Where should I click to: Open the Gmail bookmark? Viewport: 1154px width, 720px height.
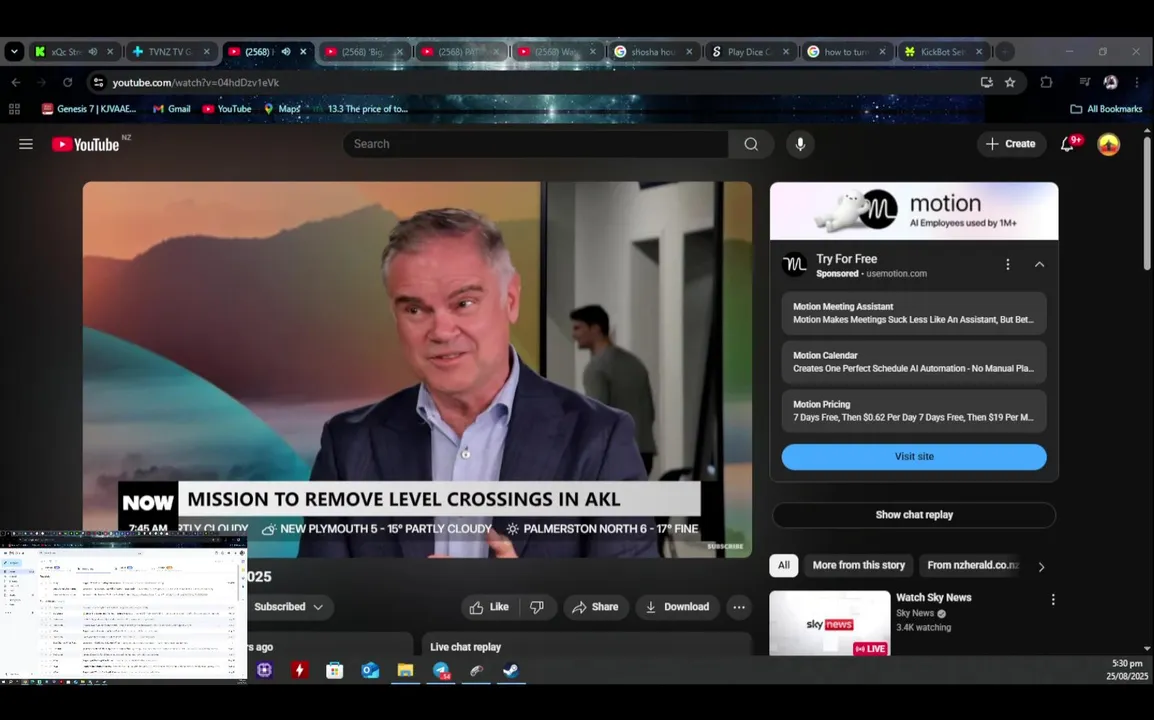(171, 109)
